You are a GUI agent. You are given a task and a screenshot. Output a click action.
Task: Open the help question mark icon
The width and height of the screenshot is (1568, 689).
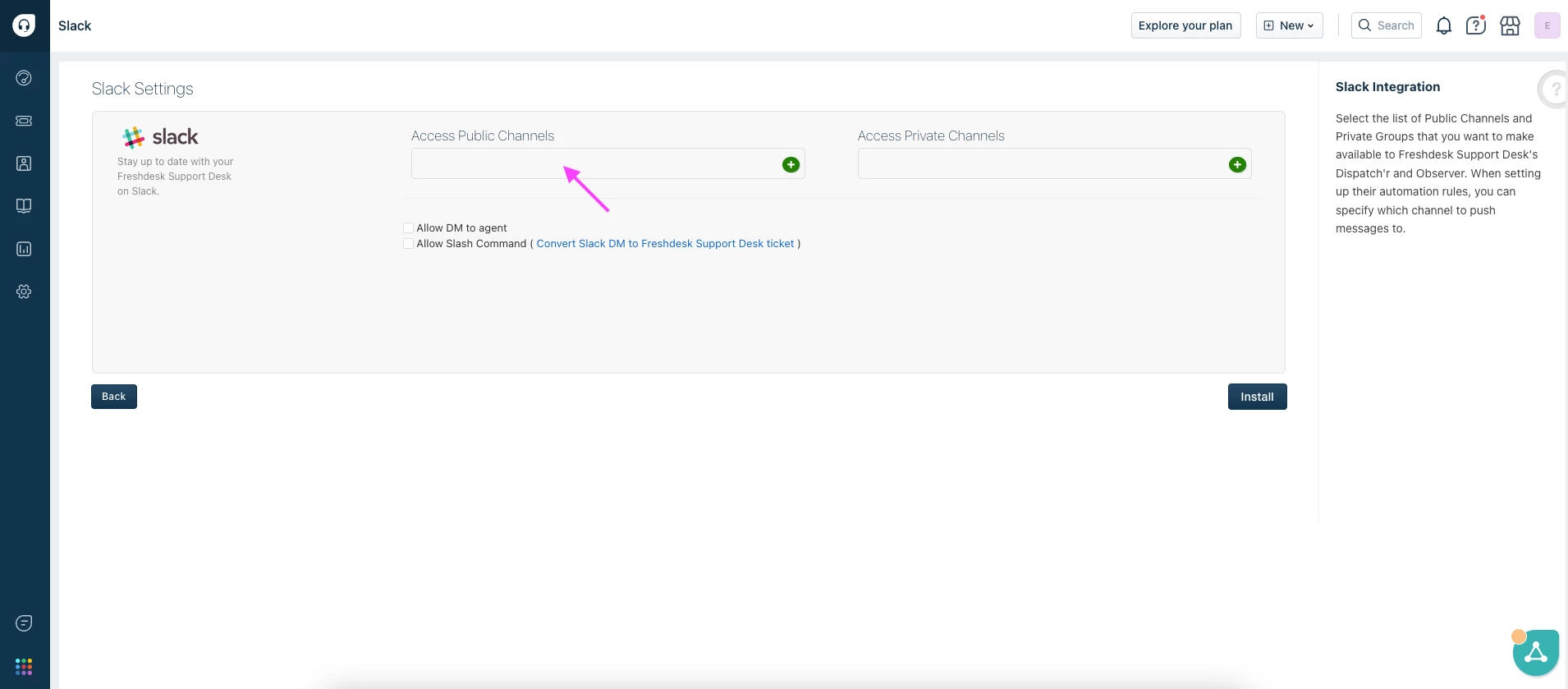coord(1476,25)
